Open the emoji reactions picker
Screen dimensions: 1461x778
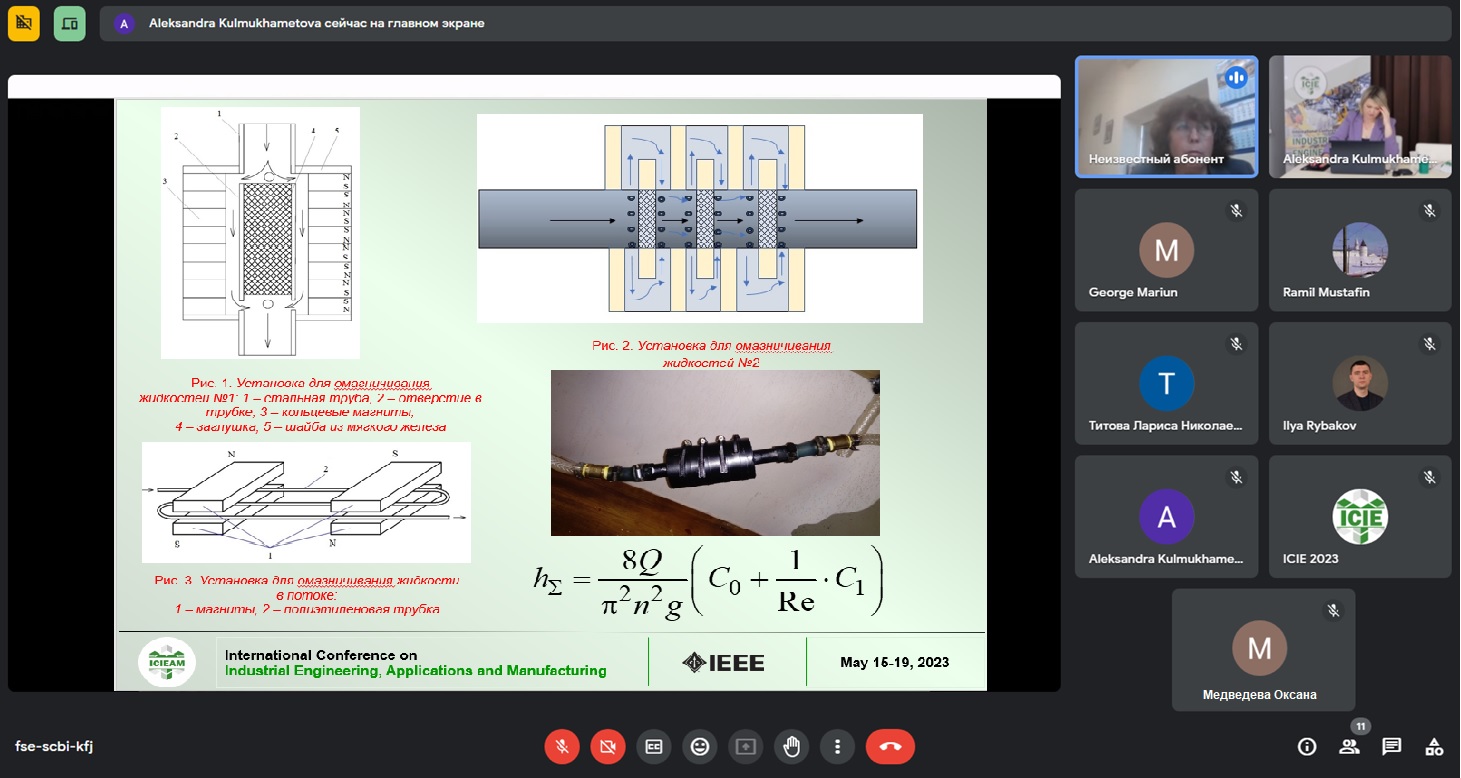point(700,746)
